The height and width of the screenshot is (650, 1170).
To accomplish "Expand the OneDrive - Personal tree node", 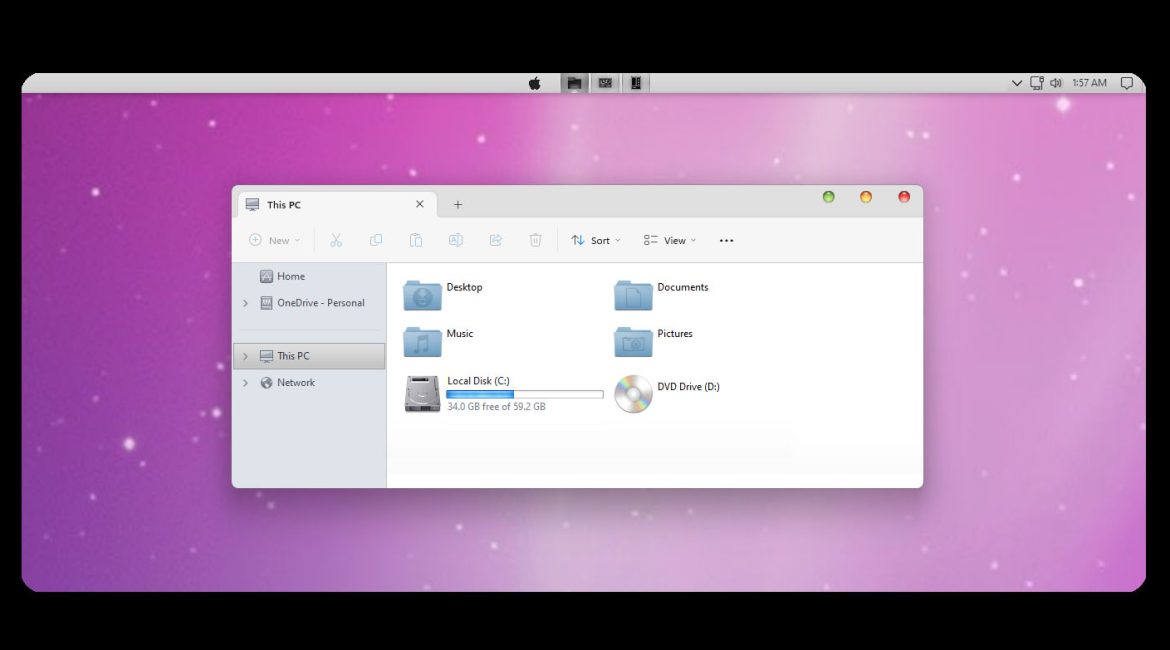I will (x=245, y=303).
